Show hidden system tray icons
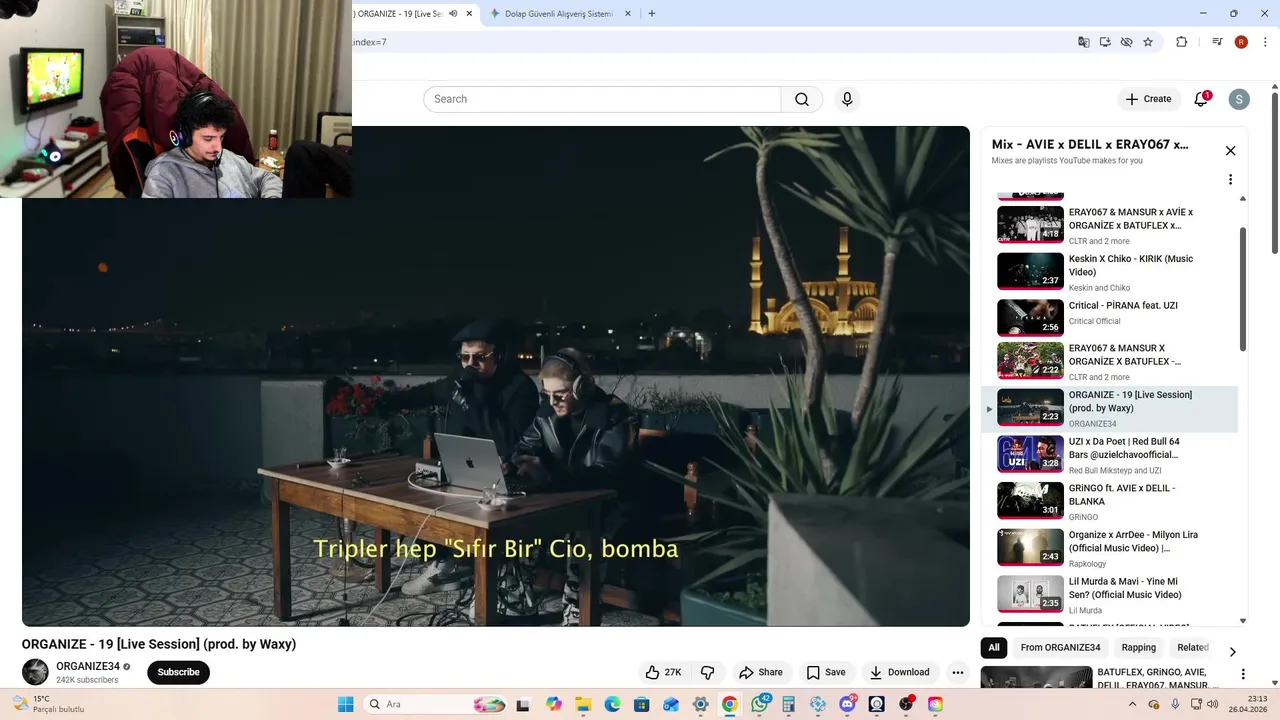The image size is (1280, 720). coord(1132,704)
